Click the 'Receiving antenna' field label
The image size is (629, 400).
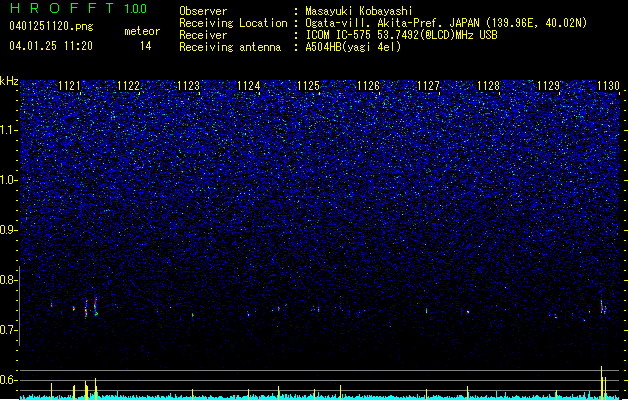(230, 47)
